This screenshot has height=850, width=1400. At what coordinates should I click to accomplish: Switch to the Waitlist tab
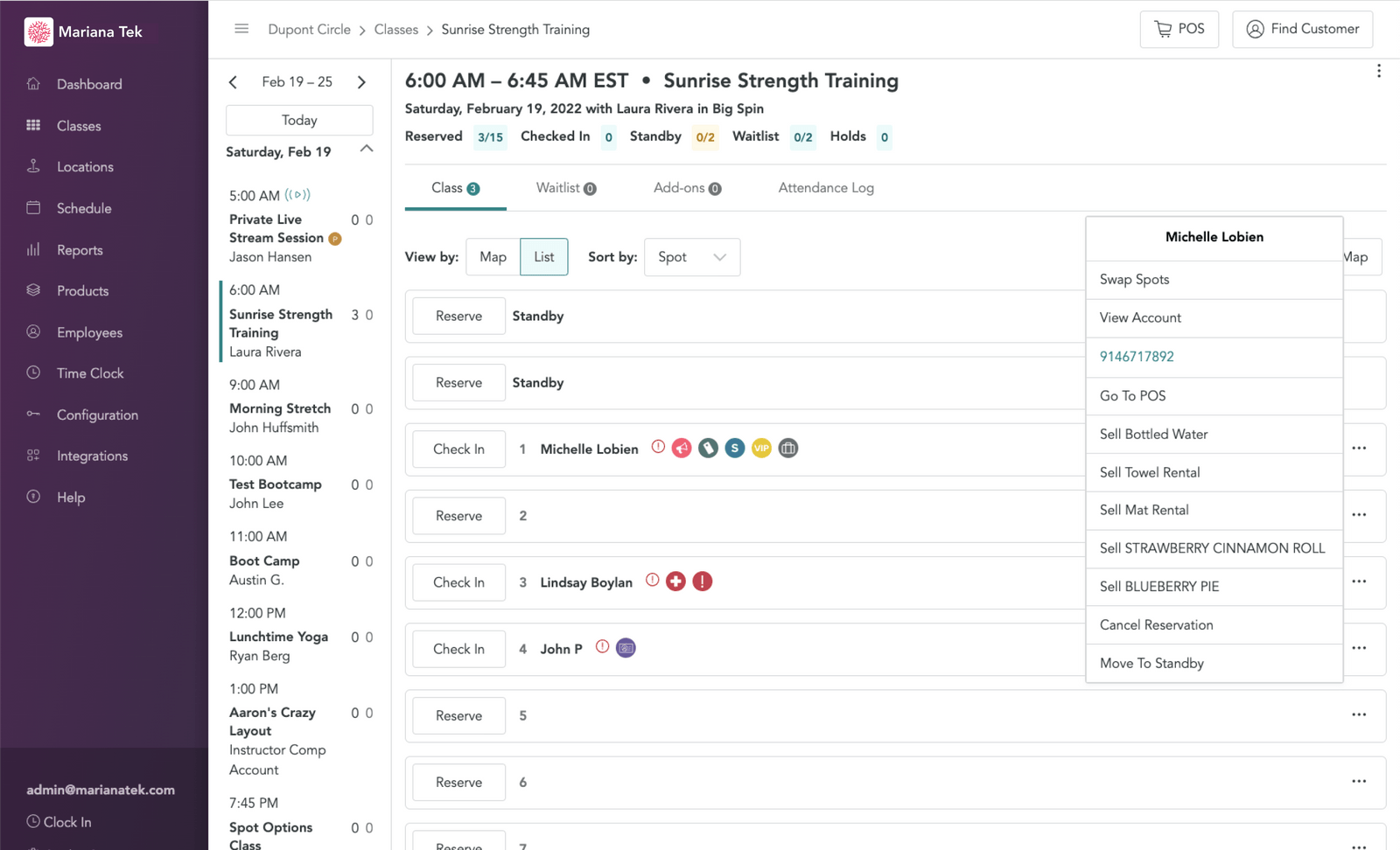(565, 188)
